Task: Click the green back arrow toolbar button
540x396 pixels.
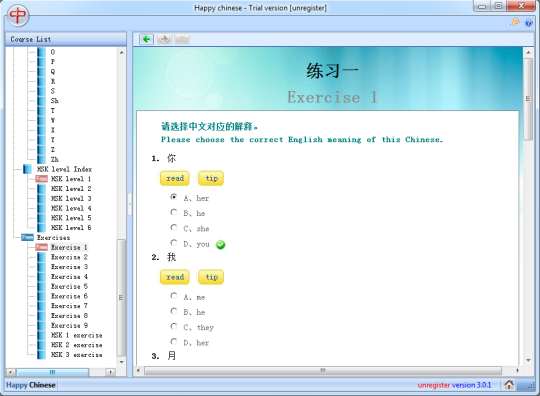Action: (147, 39)
